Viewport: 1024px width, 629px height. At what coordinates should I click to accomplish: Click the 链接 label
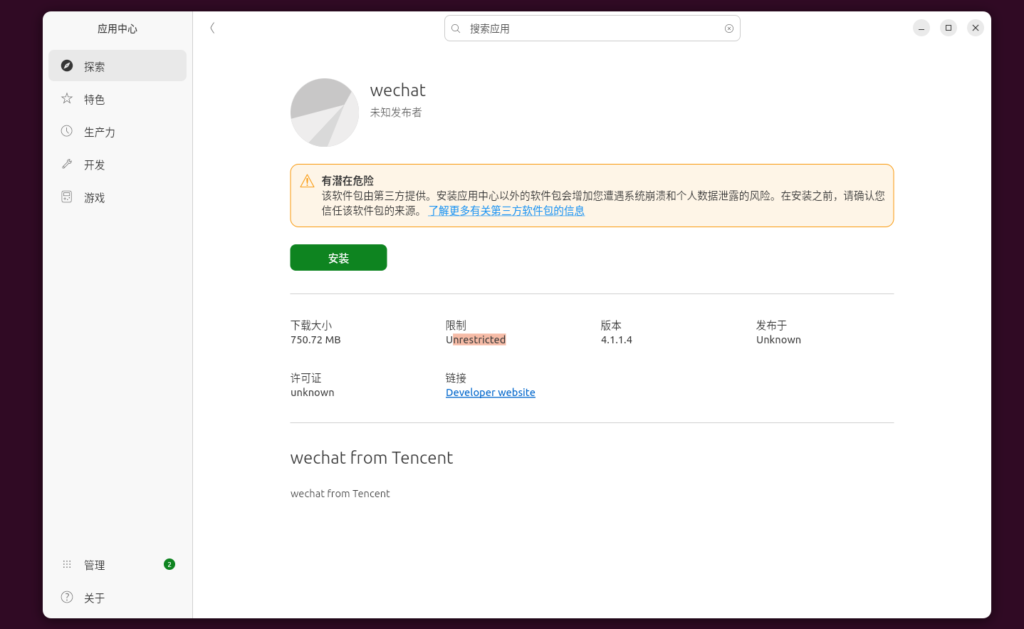click(456, 378)
